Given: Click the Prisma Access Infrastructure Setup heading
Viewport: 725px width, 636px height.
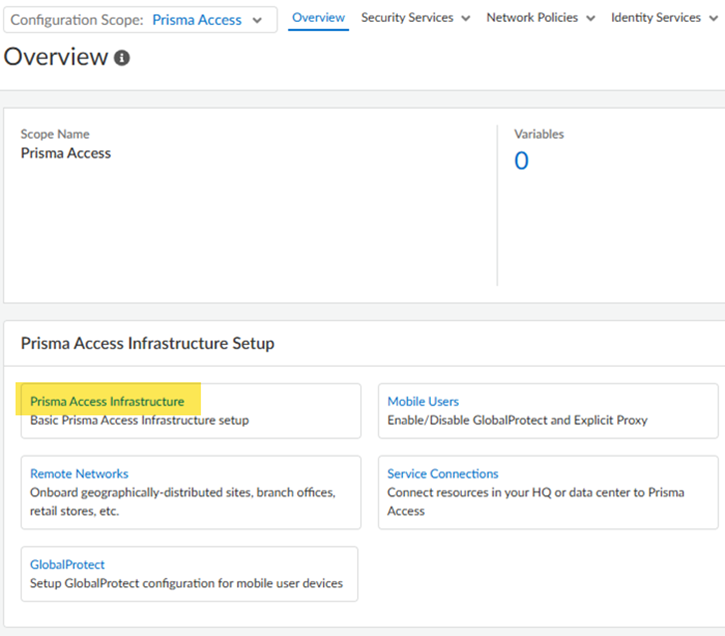Looking at the screenshot, I should (x=147, y=344).
